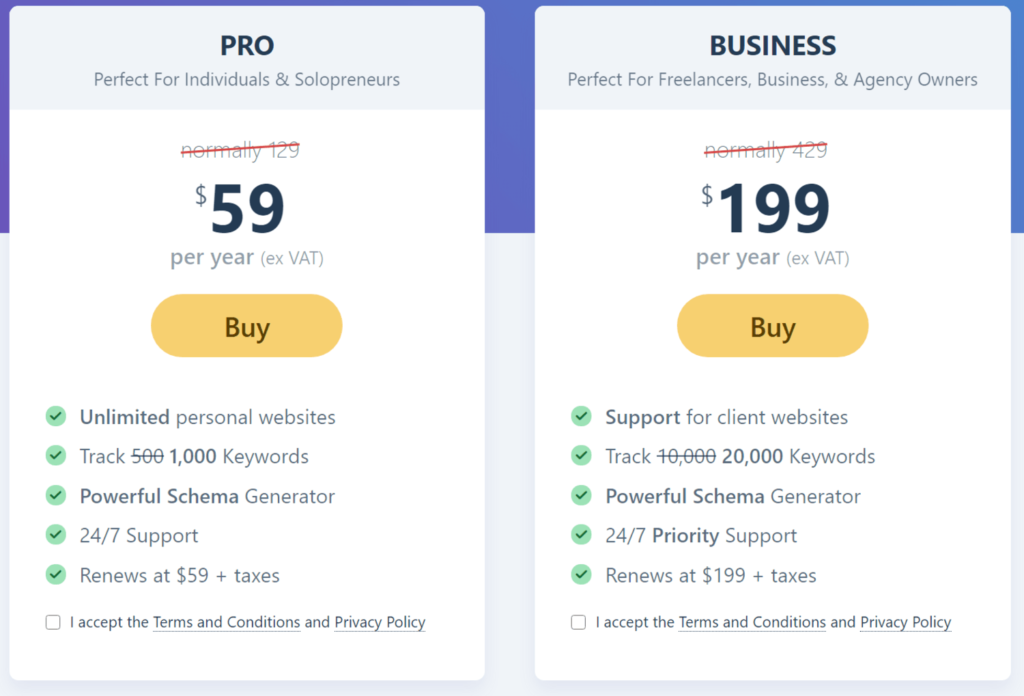Click the check icon next to 24/7 Support
Screen dimensions: 1024x696
coord(55,535)
